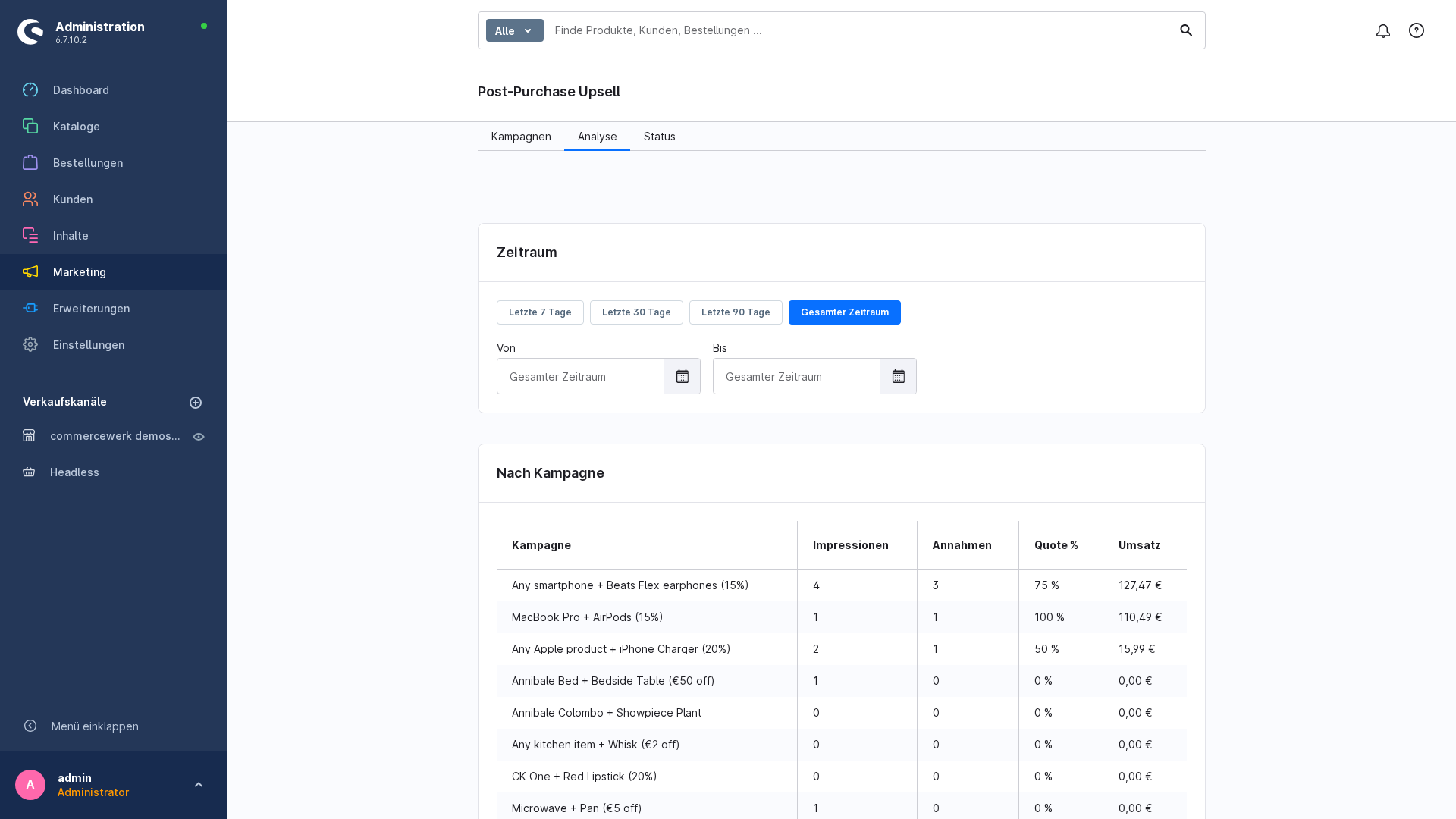Open Erweiterungen menu item
1456x819 pixels.
pyautogui.click(x=114, y=309)
